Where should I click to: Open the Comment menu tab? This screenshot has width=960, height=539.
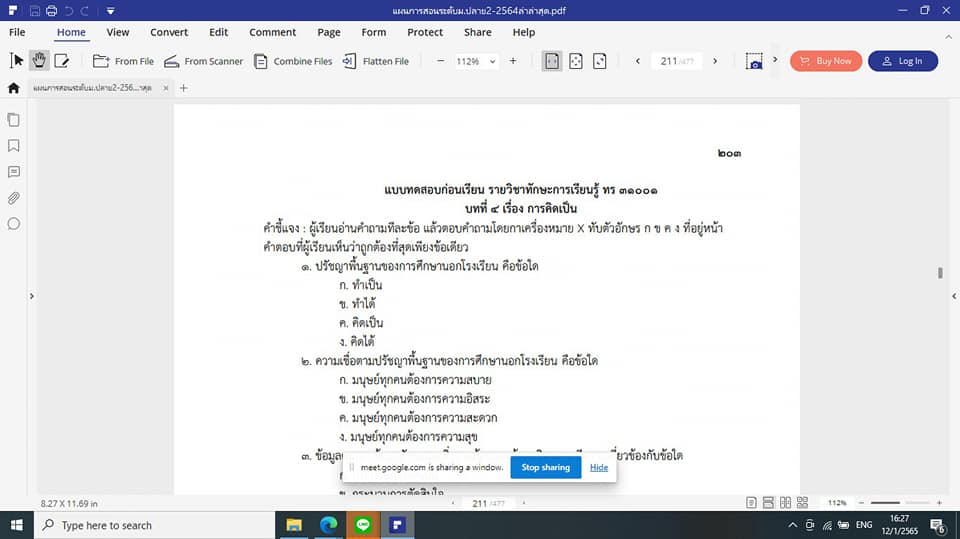pyautogui.click(x=272, y=32)
